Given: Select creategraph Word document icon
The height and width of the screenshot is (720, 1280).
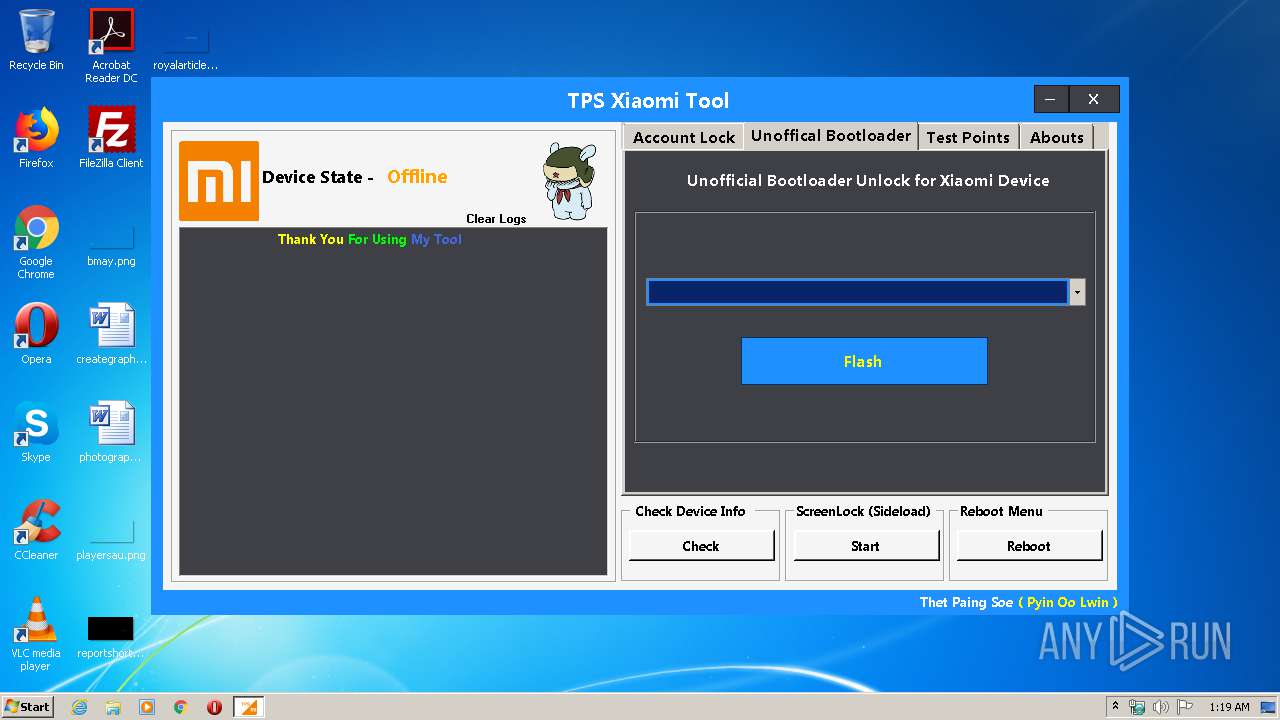Looking at the screenshot, I should (x=111, y=334).
